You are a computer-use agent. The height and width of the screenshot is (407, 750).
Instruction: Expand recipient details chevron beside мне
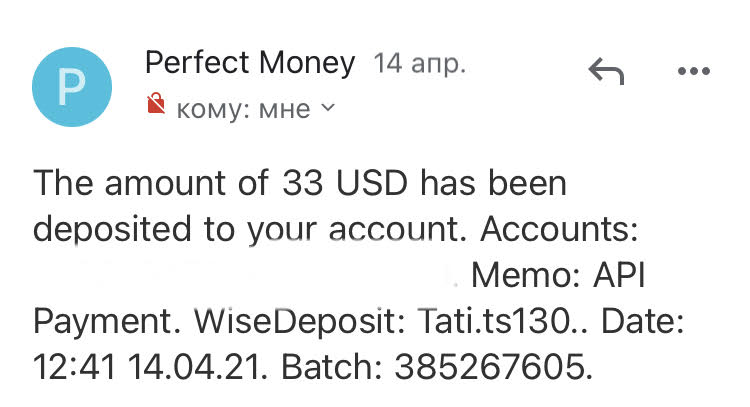tap(327, 106)
